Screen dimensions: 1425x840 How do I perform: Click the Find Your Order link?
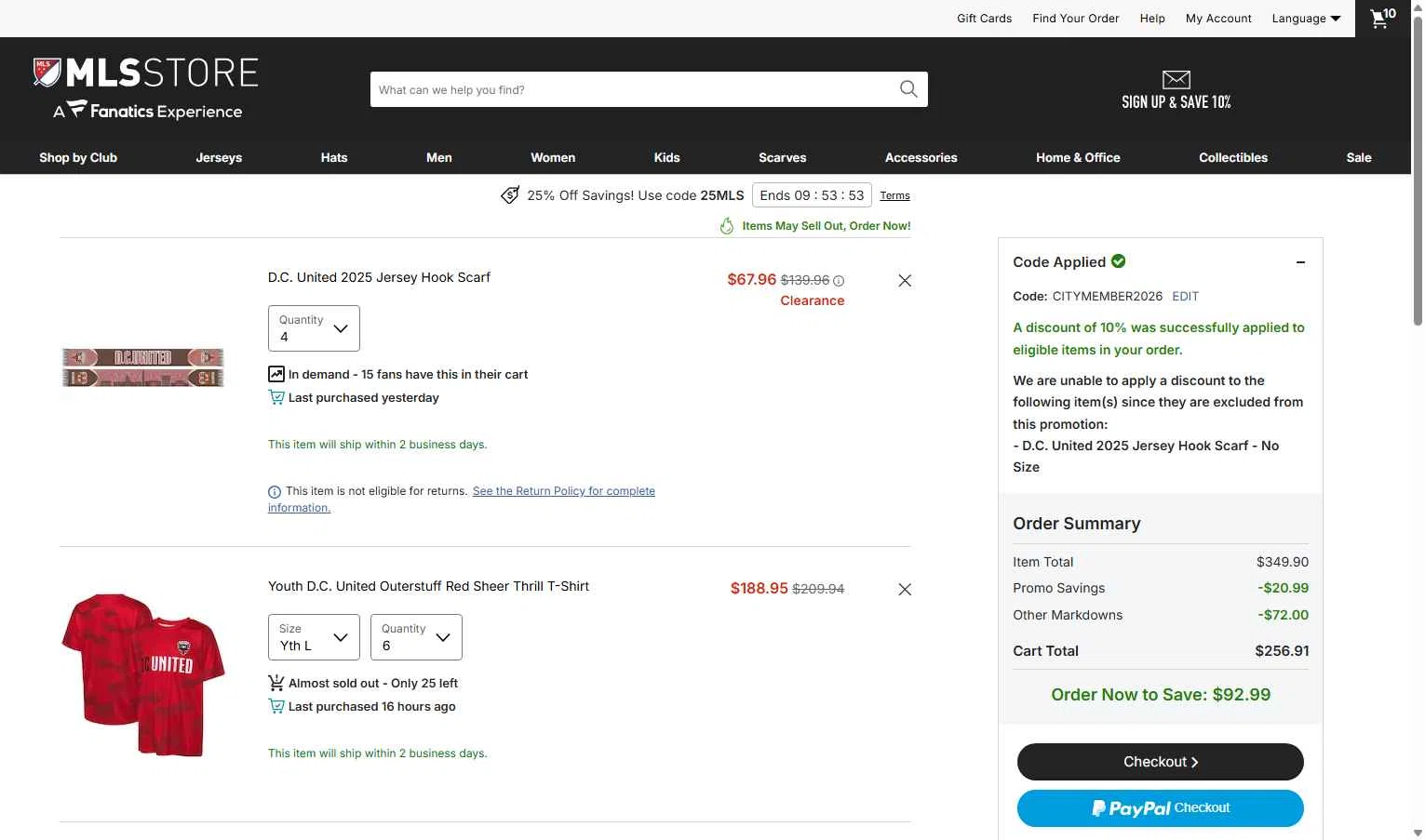click(x=1076, y=19)
